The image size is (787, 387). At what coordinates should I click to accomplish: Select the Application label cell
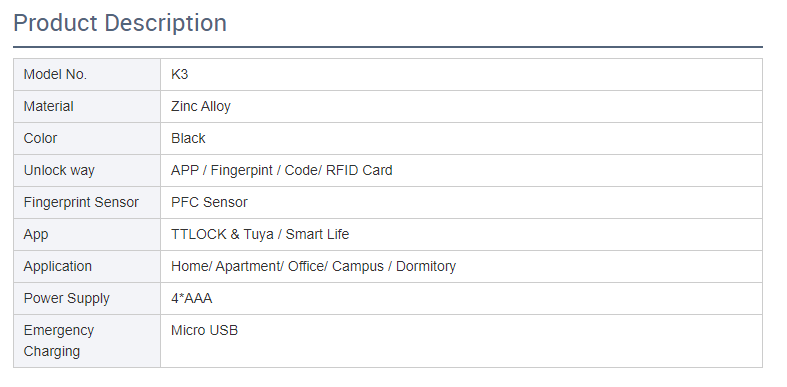[87, 267]
